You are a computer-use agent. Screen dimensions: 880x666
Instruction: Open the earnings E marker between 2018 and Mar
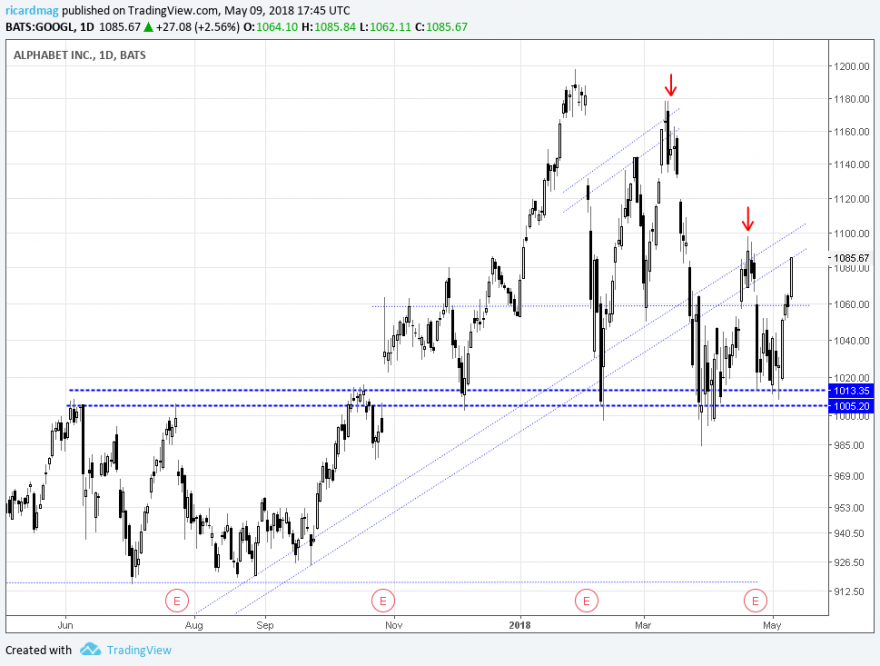pos(586,601)
